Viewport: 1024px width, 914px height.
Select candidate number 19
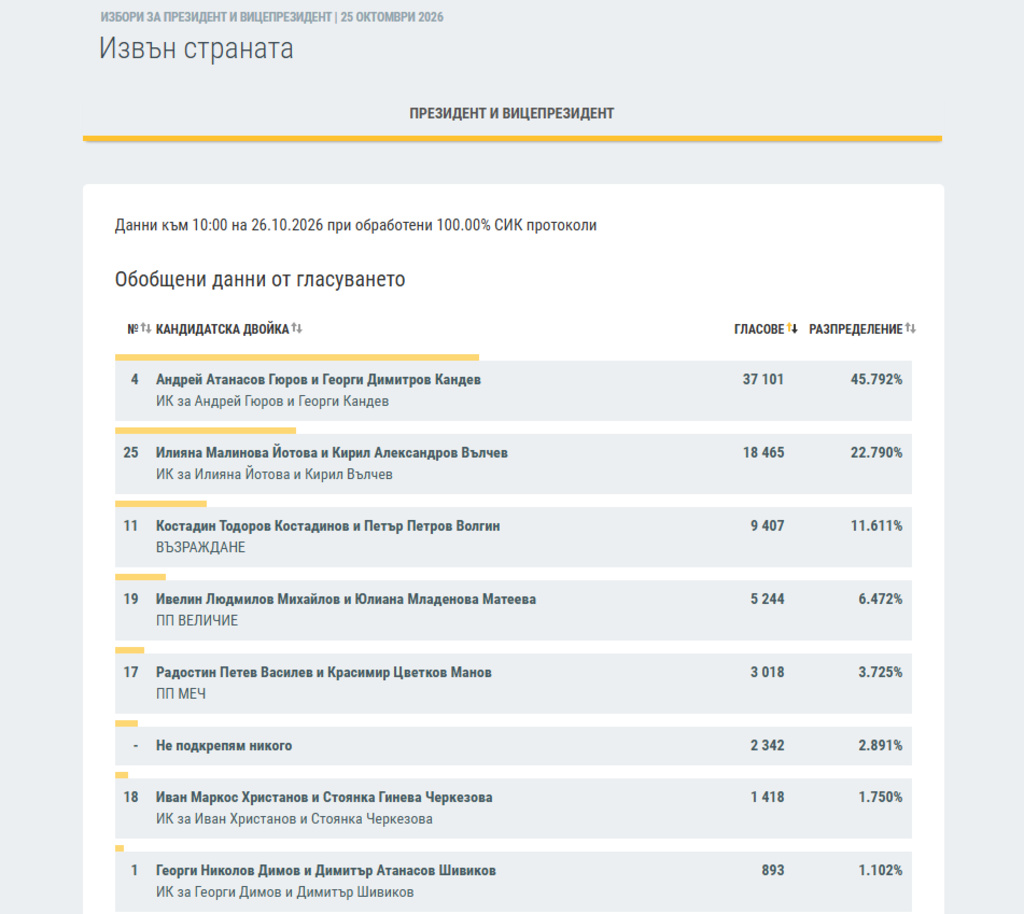pos(131,599)
